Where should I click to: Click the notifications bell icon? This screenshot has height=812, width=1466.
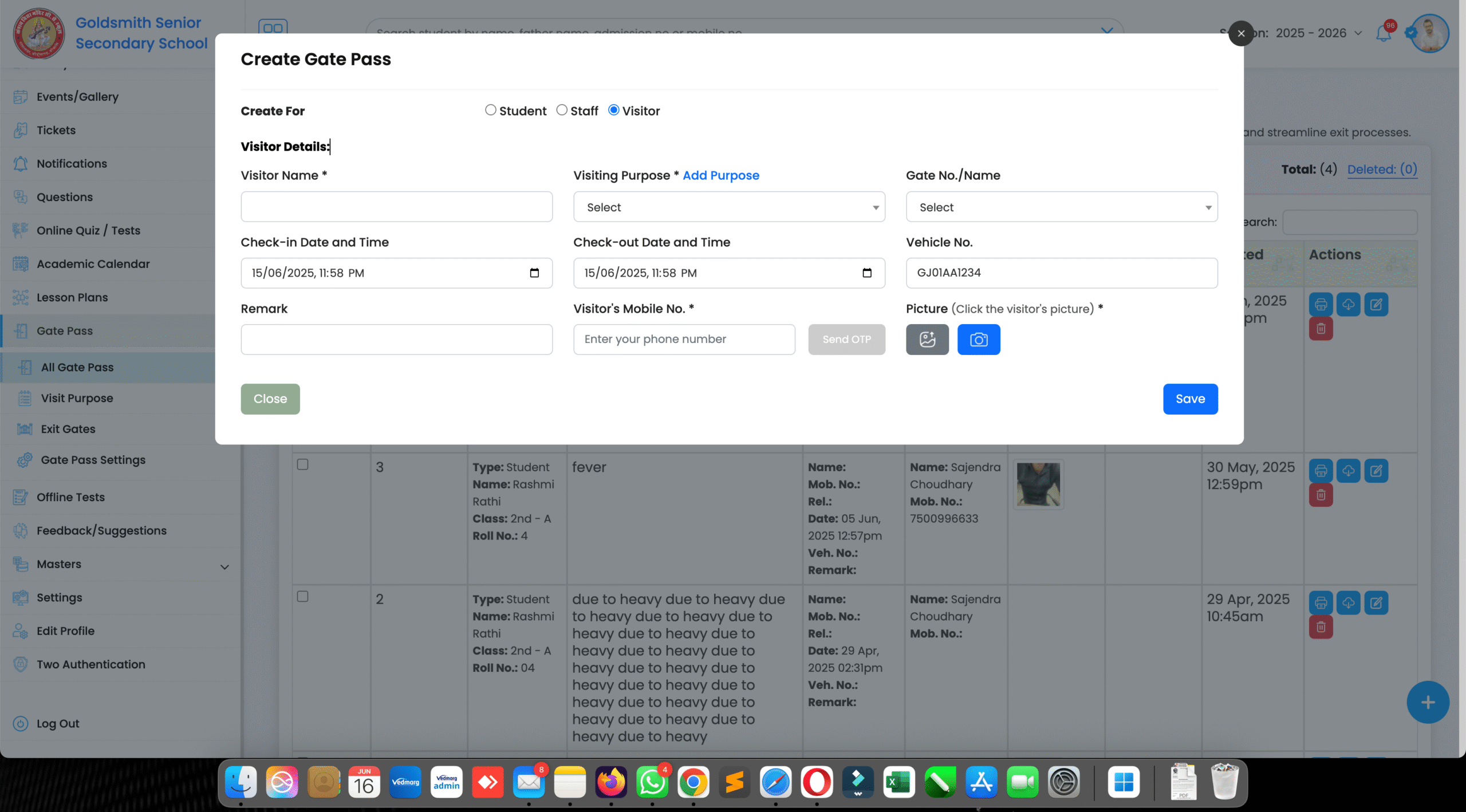tap(1382, 33)
